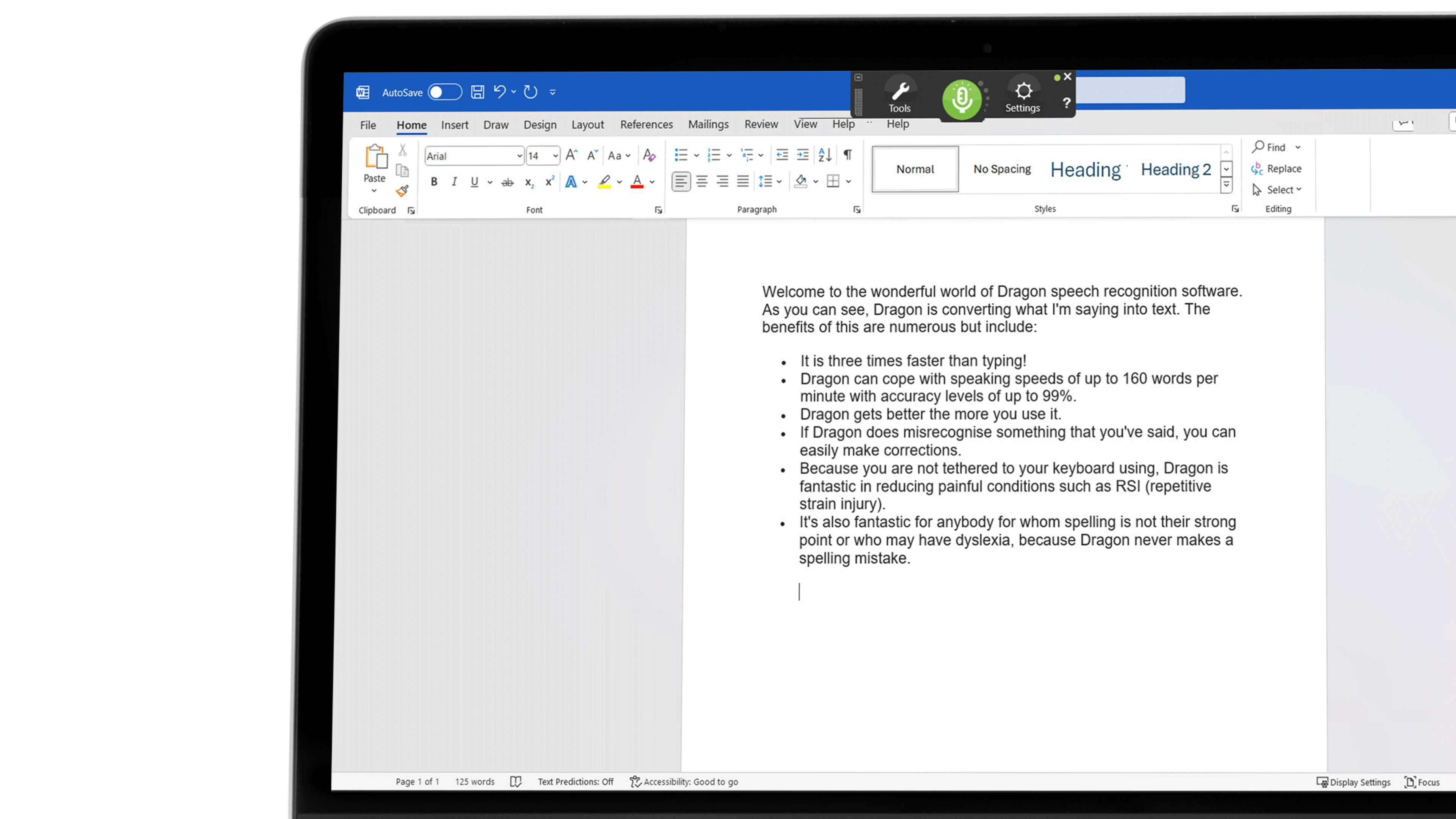The height and width of the screenshot is (819, 1456).
Task: Open the Paste options arrow
Action: [x=374, y=190]
